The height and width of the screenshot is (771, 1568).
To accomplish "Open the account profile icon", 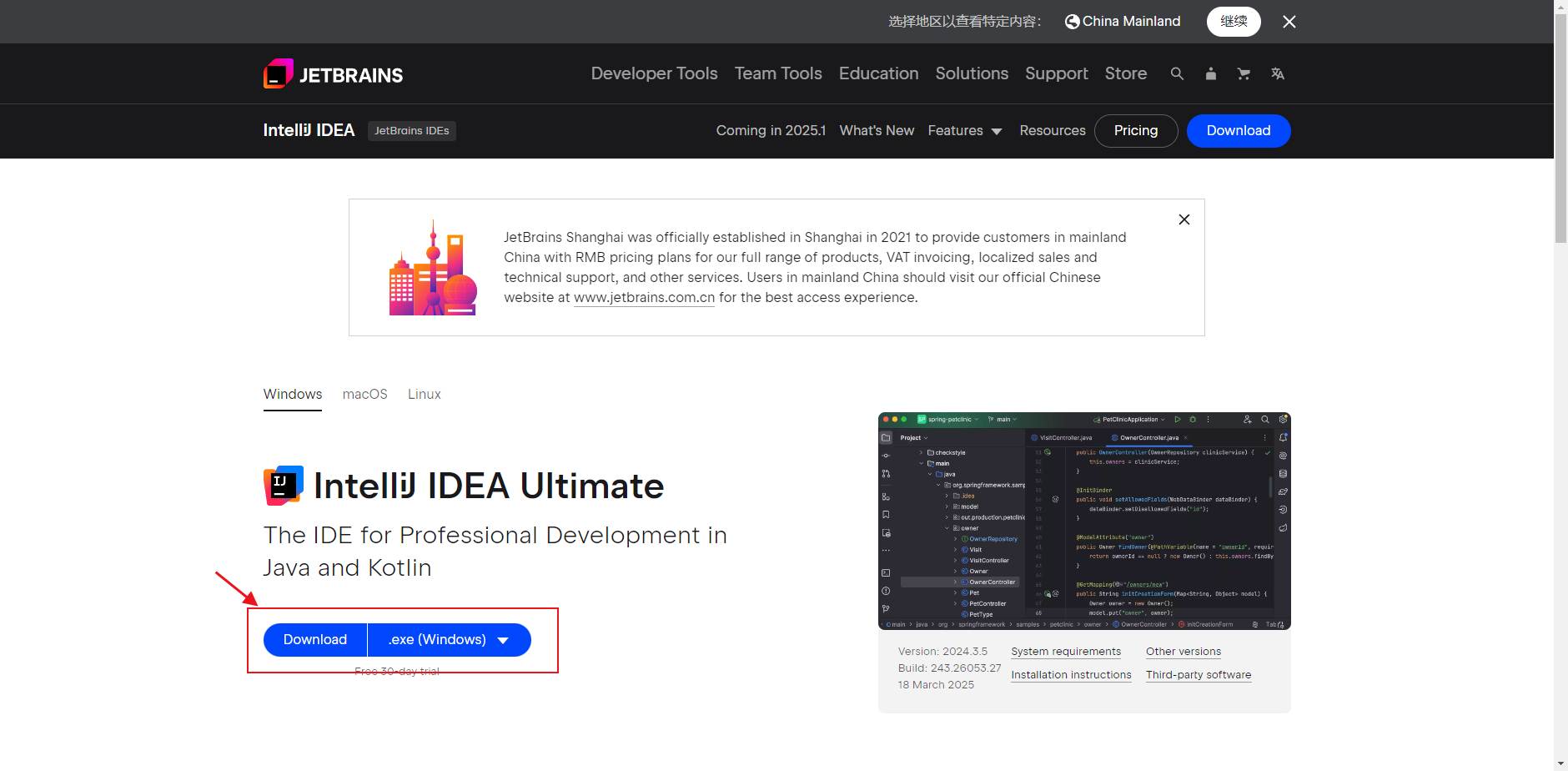I will [x=1210, y=73].
